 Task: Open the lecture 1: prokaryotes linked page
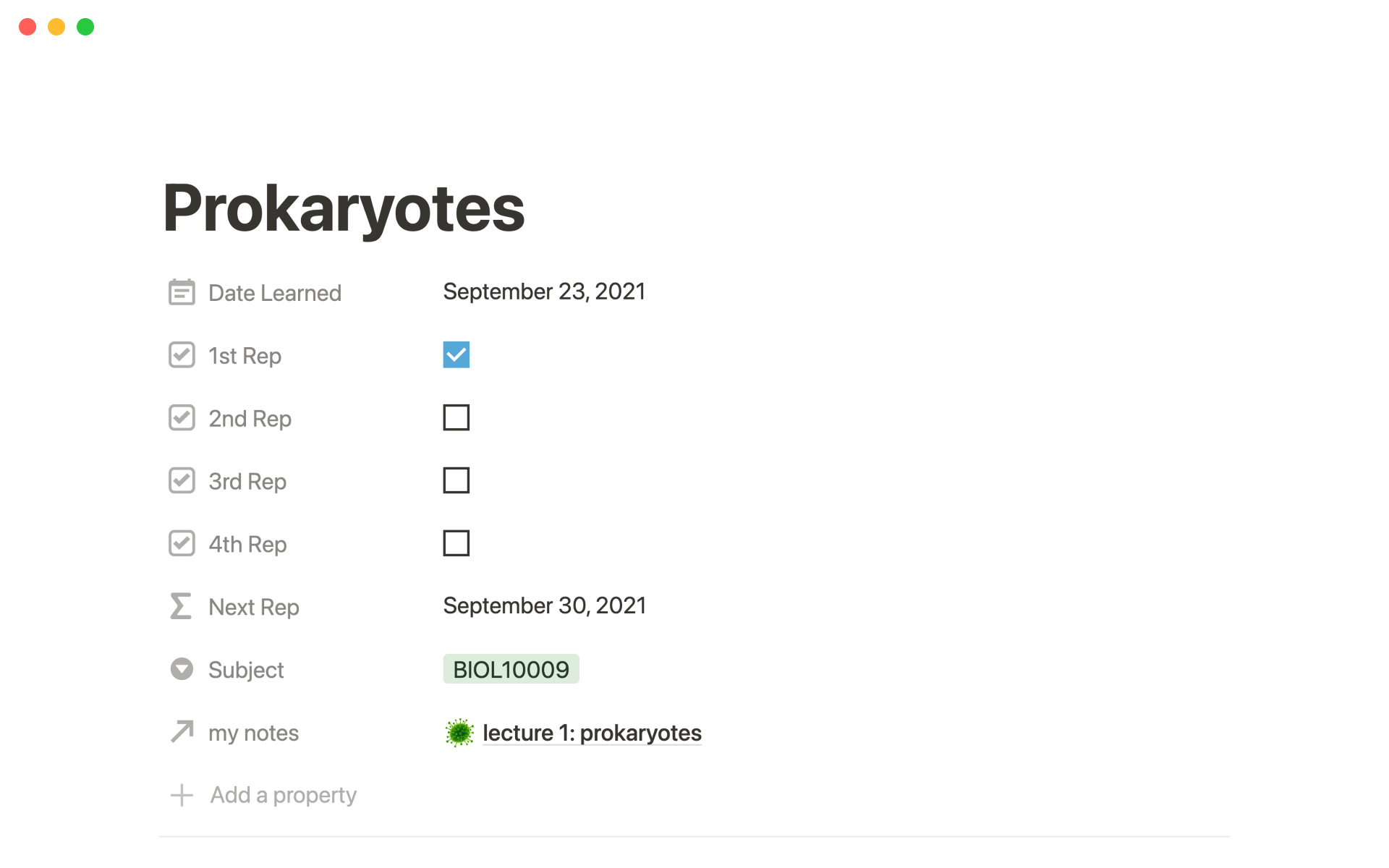(x=592, y=733)
